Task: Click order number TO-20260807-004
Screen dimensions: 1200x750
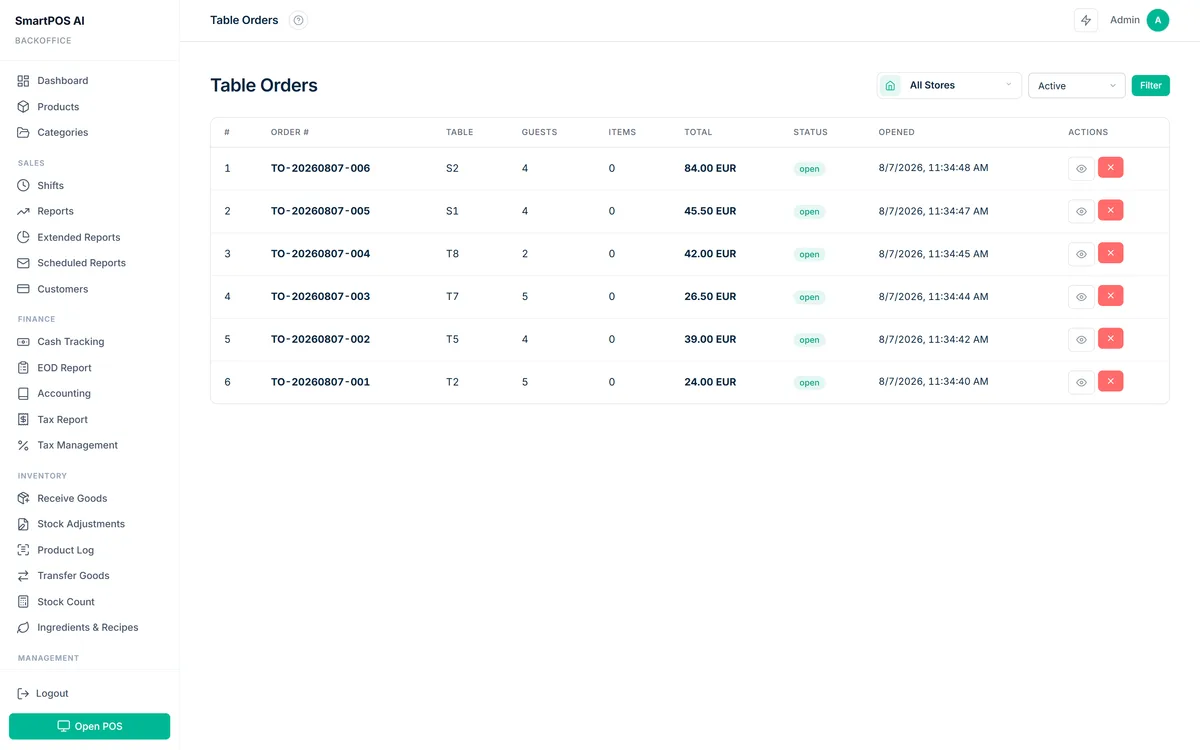Action: [320, 254]
